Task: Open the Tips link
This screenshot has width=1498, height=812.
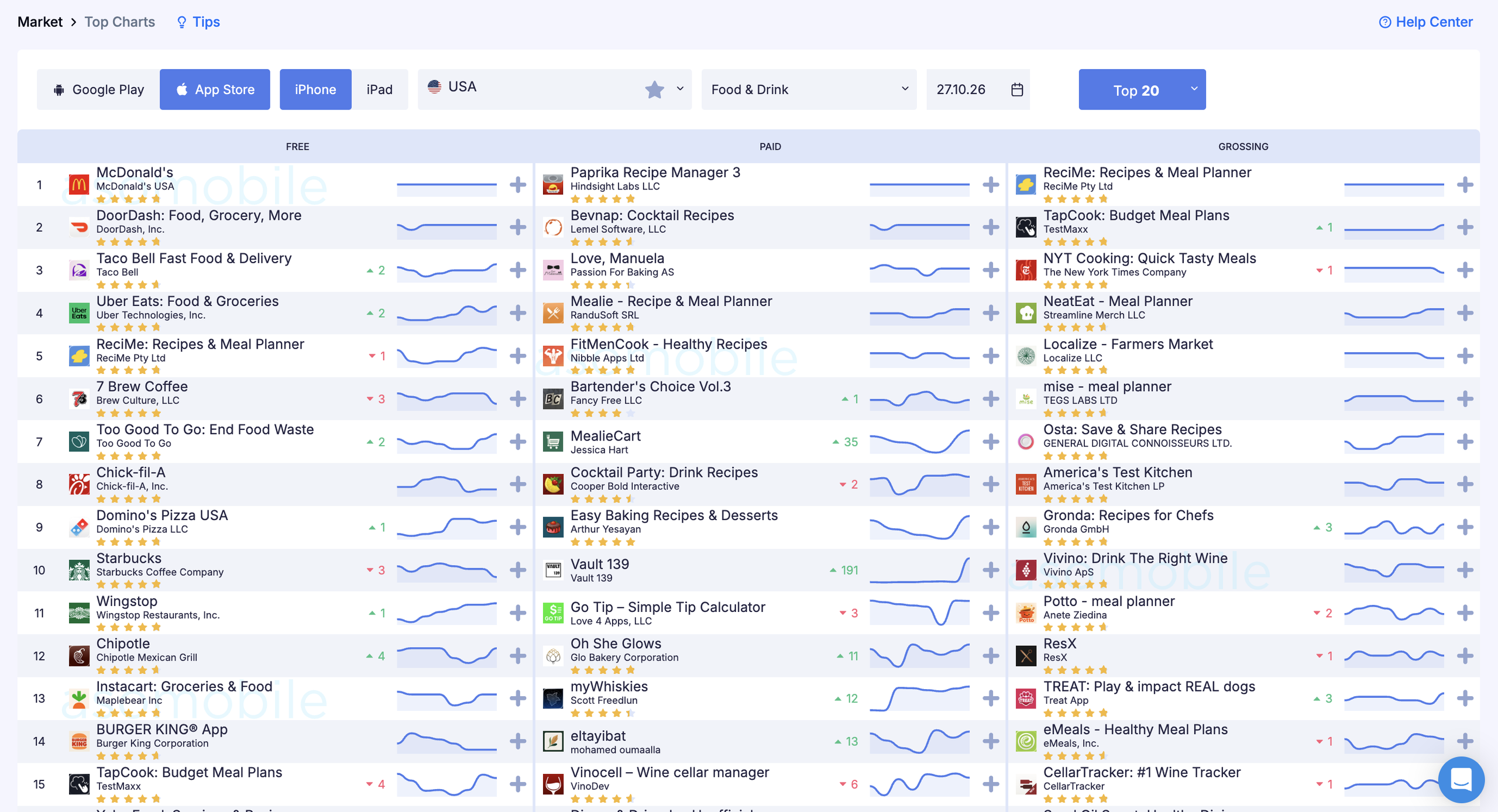Action: pyautogui.click(x=198, y=22)
